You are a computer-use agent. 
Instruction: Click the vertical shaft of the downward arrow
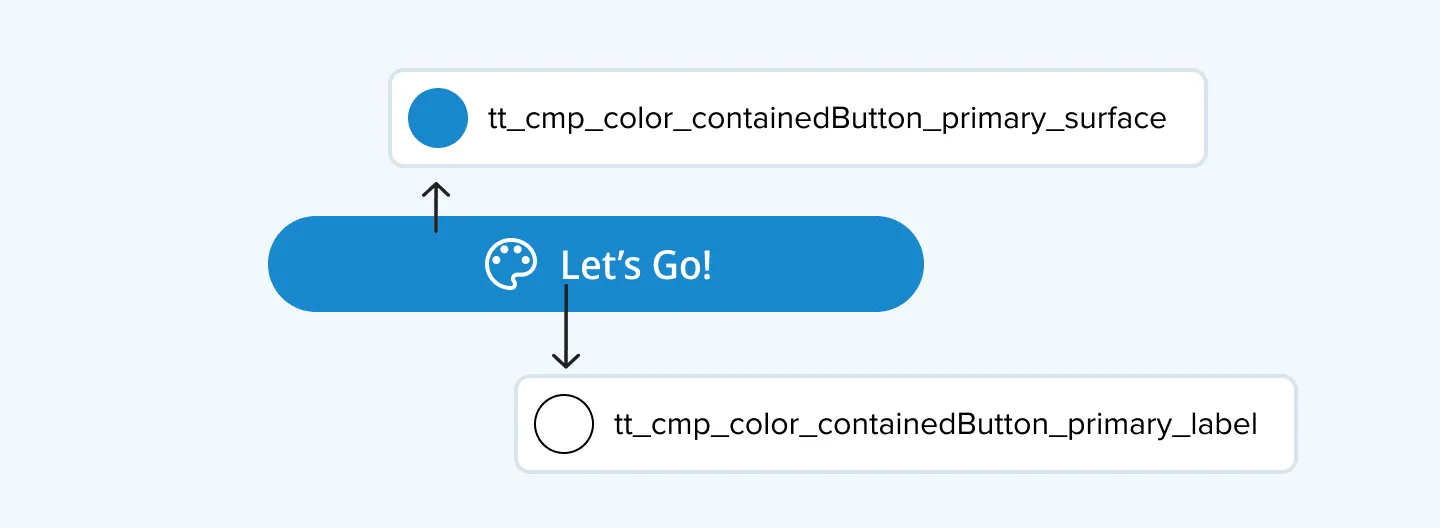click(566, 320)
